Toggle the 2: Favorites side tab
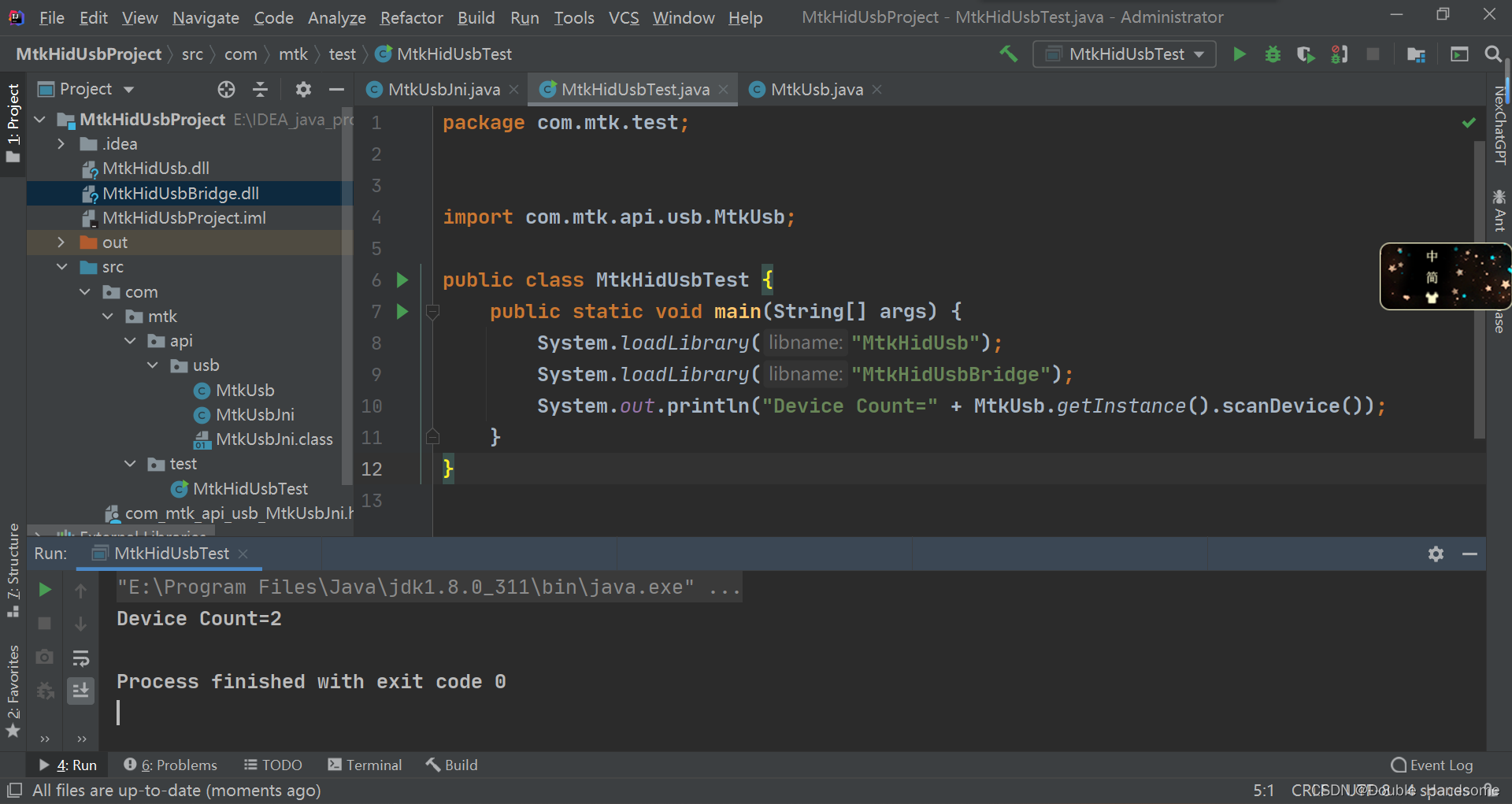1512x804 pixels. click(13, 691)
